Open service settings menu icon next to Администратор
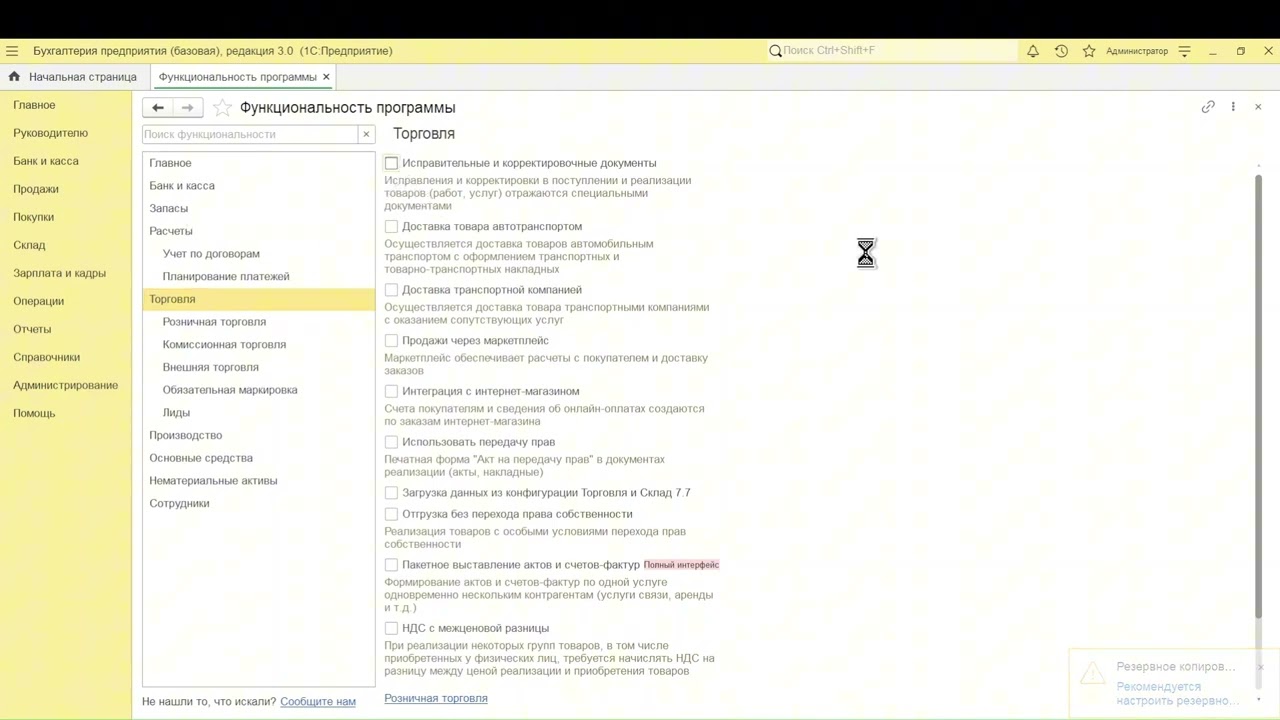 1184,51
